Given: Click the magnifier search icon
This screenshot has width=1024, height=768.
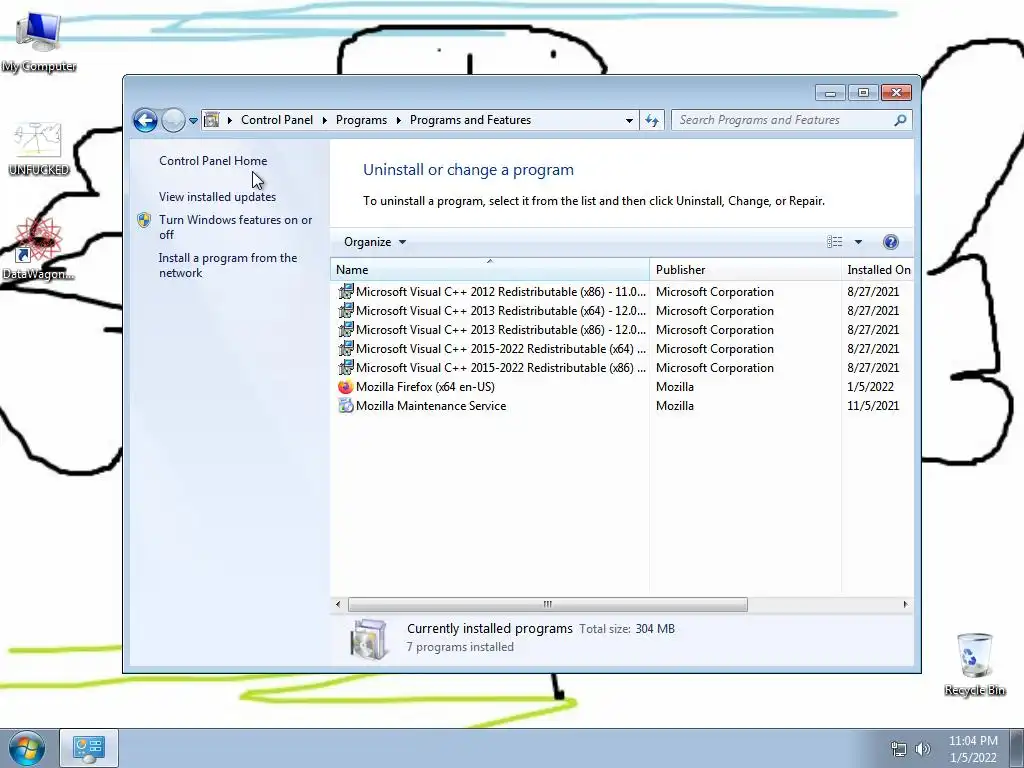Looking at the screenshot, I should tap(900, 120).
